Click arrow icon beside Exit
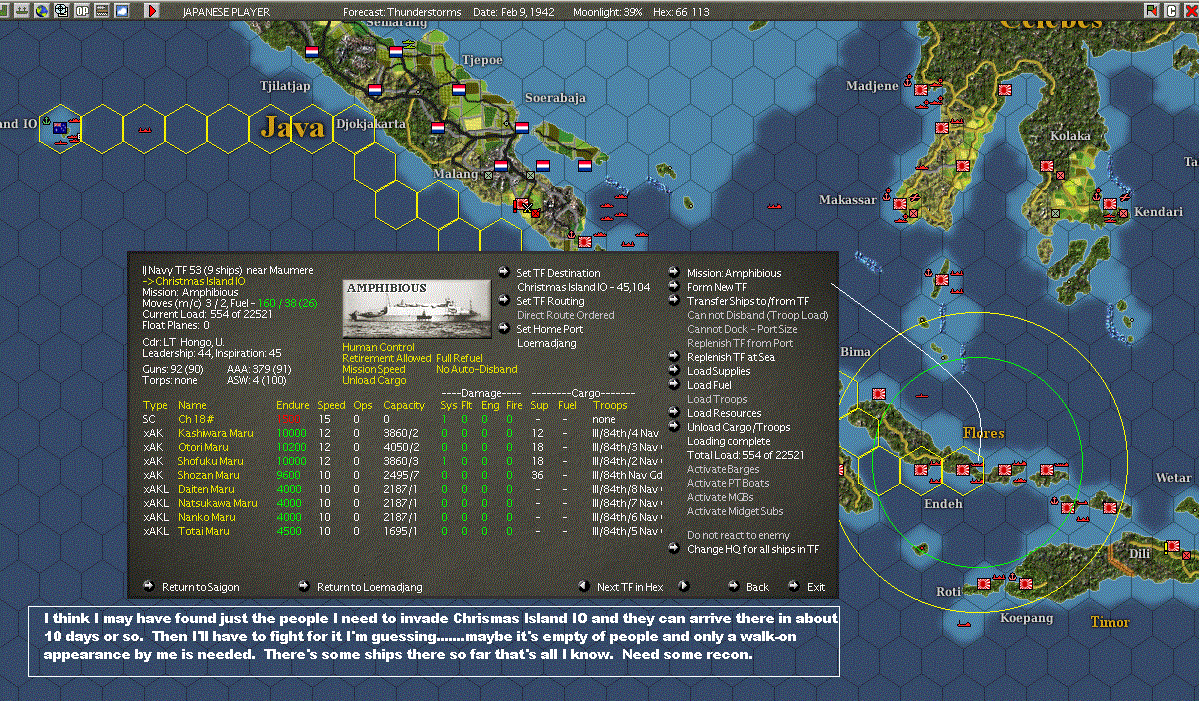 [793, 586]
